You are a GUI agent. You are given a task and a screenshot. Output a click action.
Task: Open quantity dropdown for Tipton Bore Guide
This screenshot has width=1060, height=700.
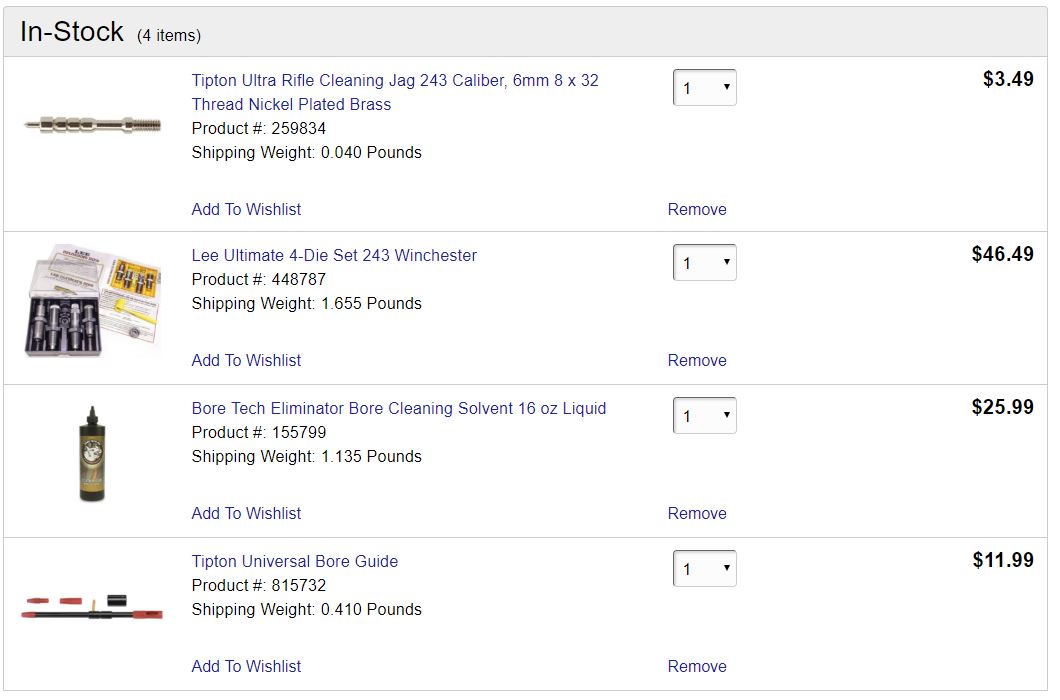tap(704, 569)
